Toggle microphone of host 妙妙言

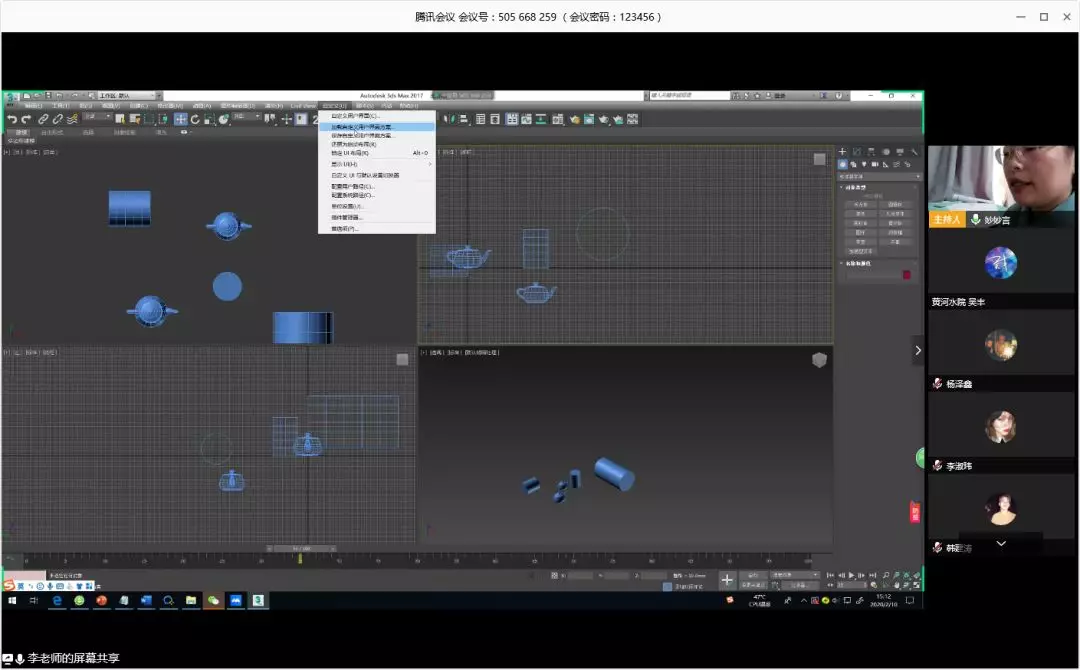(x=975, y=219)
